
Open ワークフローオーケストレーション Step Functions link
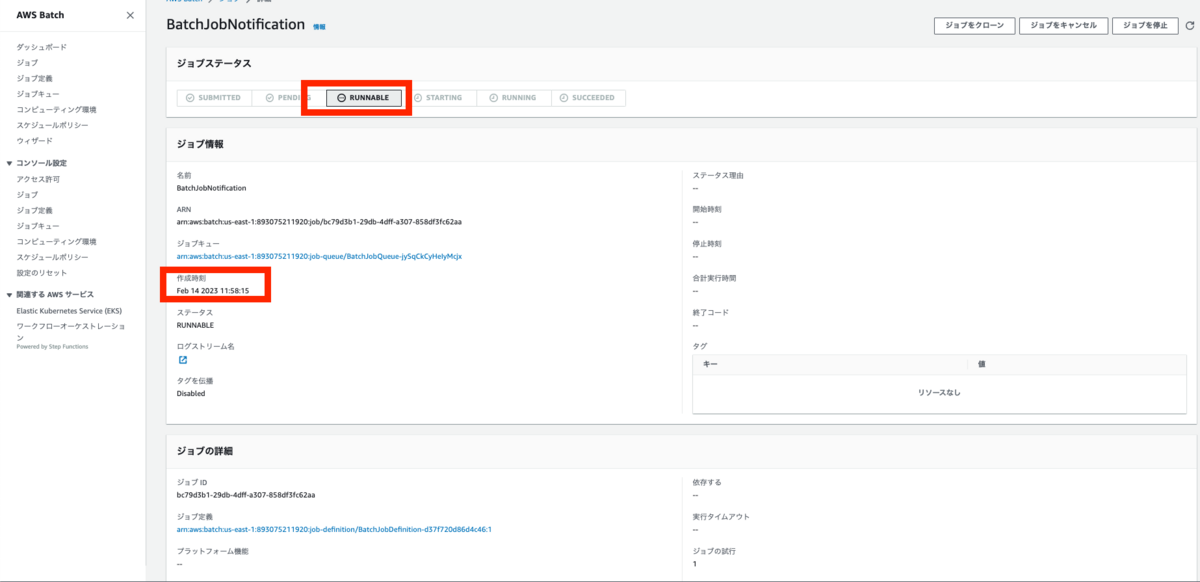(70, 331)
